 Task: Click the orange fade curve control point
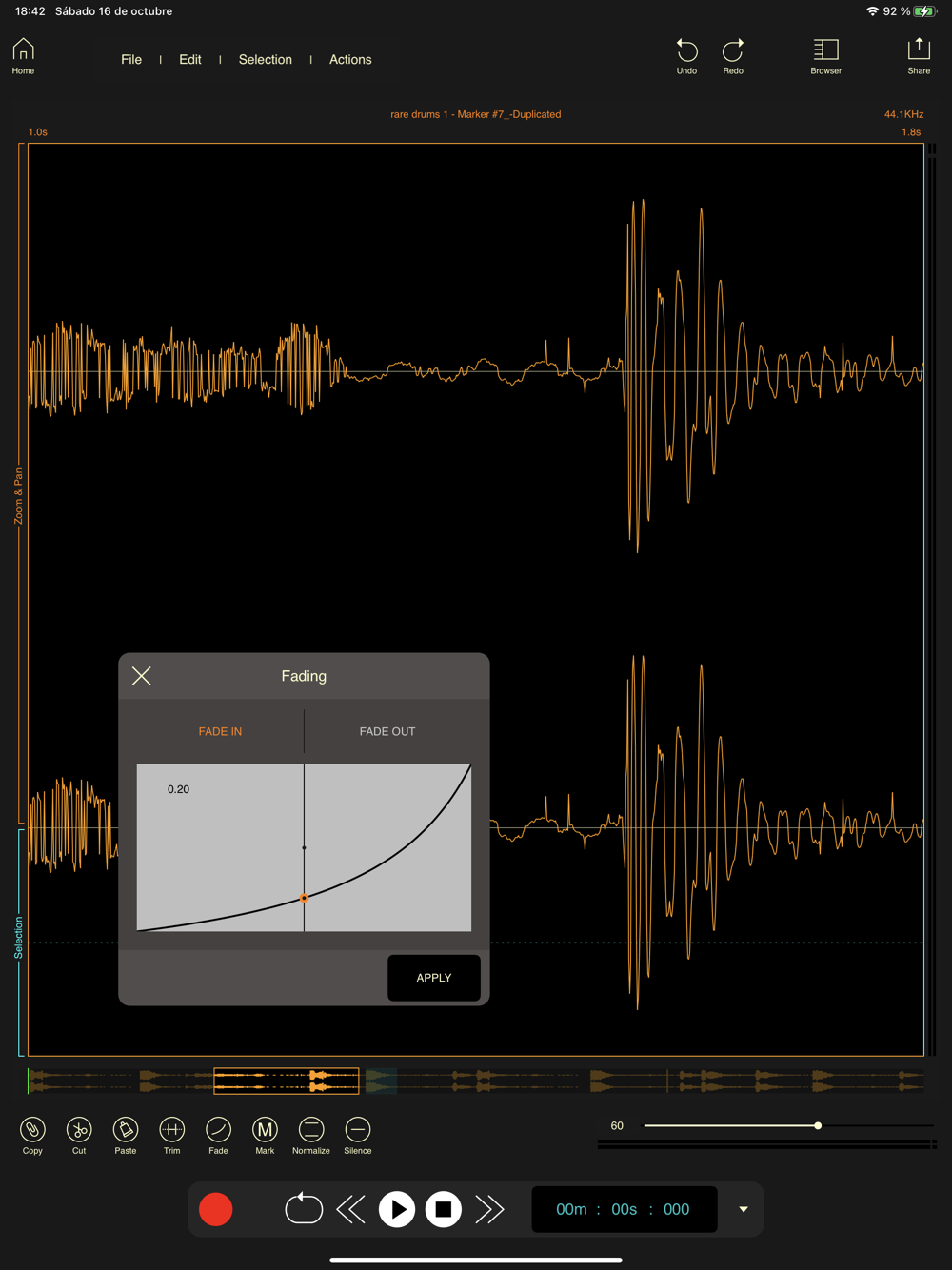(304, 898)
